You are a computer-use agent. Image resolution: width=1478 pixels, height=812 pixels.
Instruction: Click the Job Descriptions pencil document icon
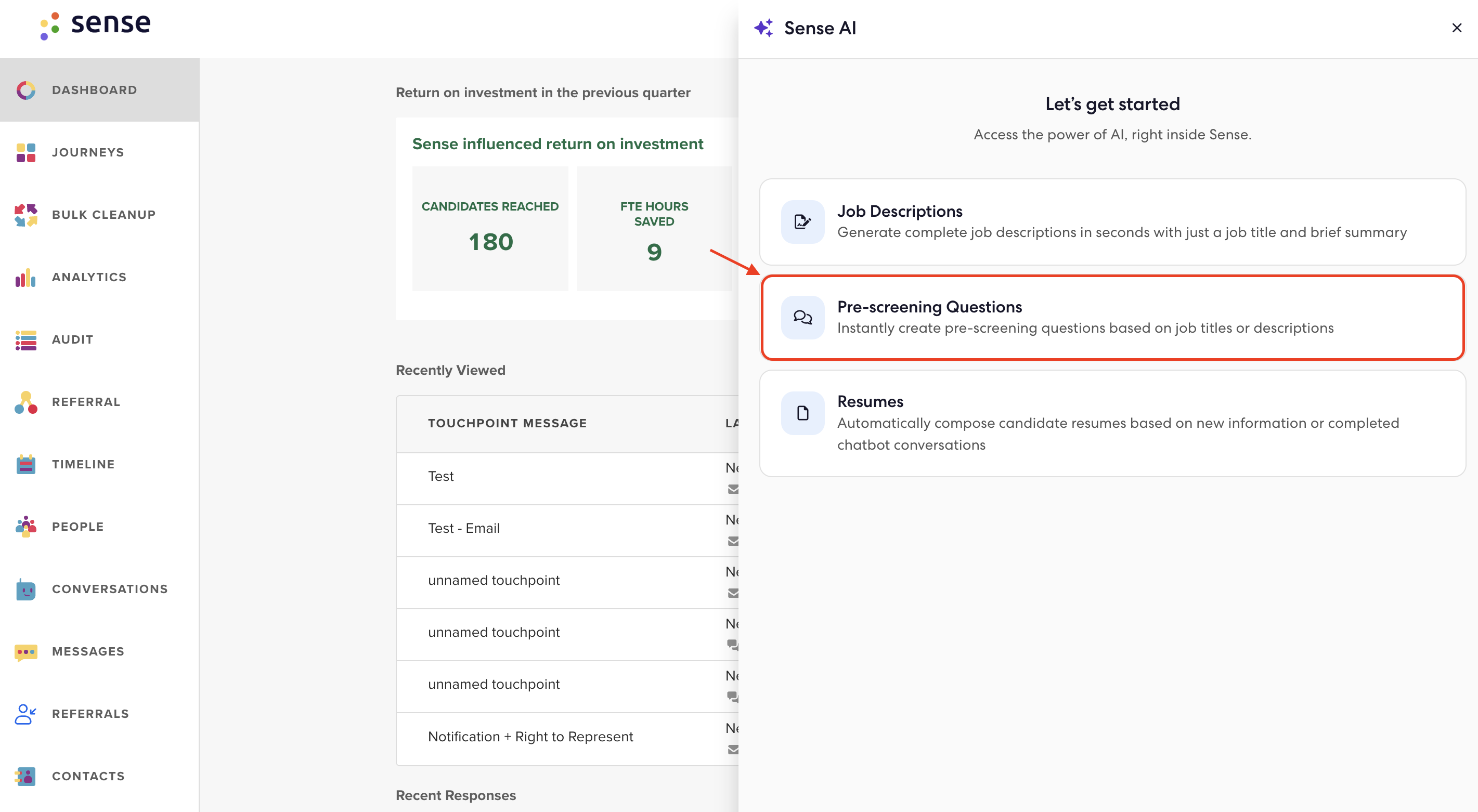click(802, 222)
